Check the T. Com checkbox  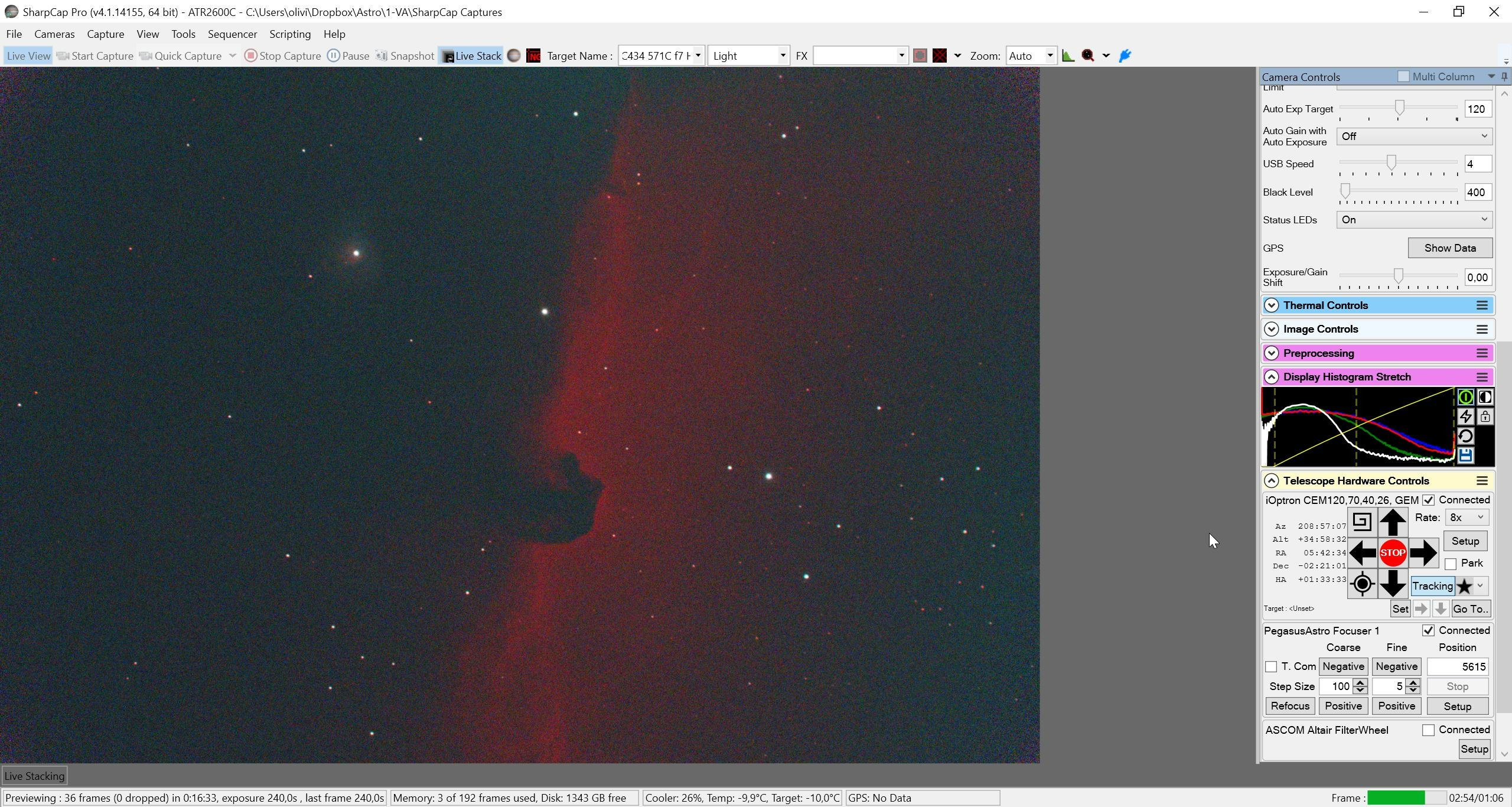click(1271, 666)
